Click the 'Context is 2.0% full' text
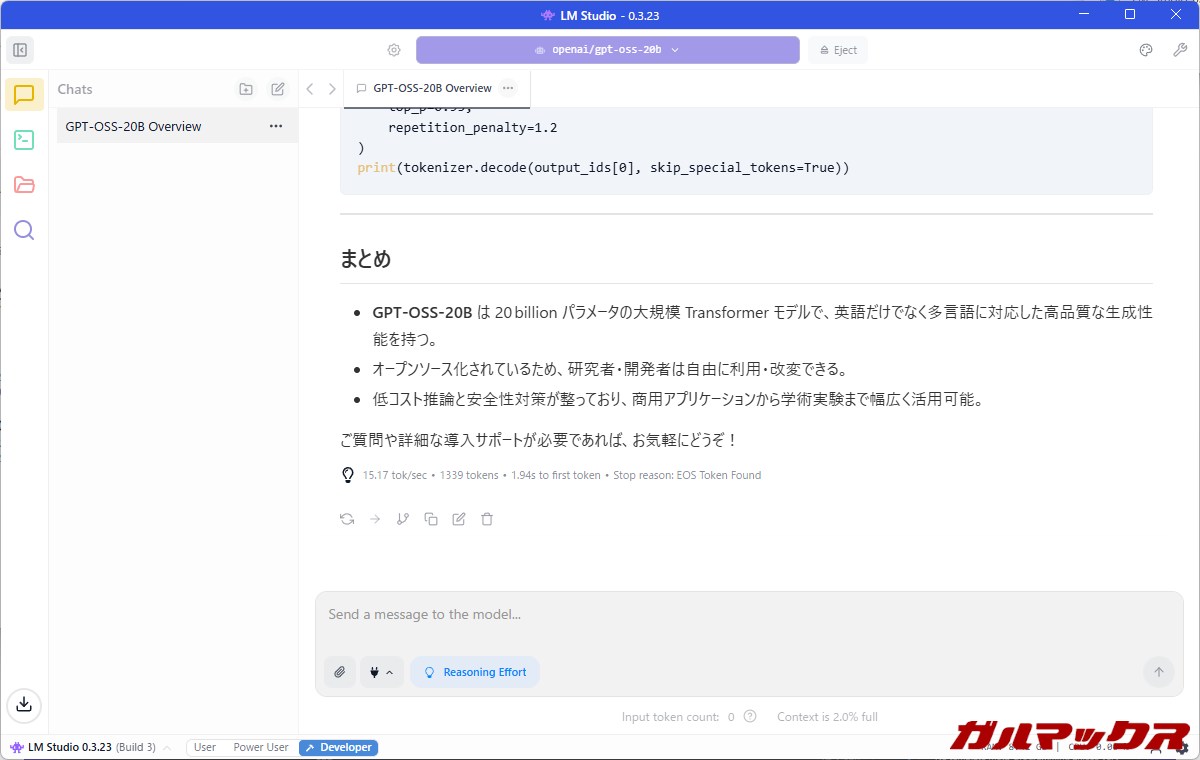The height and width of the screenshot is (760, 1200). (827, 717)
